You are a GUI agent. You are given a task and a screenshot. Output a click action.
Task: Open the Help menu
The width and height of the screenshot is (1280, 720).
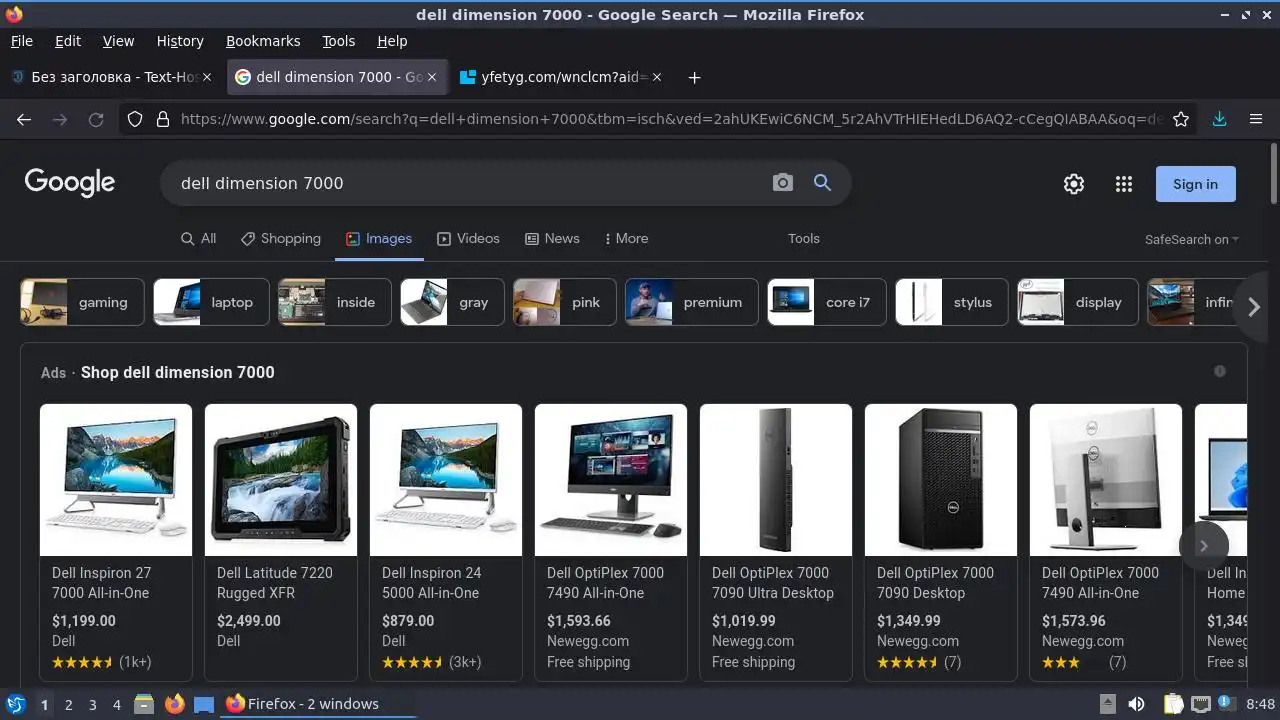tap(392, 41)
